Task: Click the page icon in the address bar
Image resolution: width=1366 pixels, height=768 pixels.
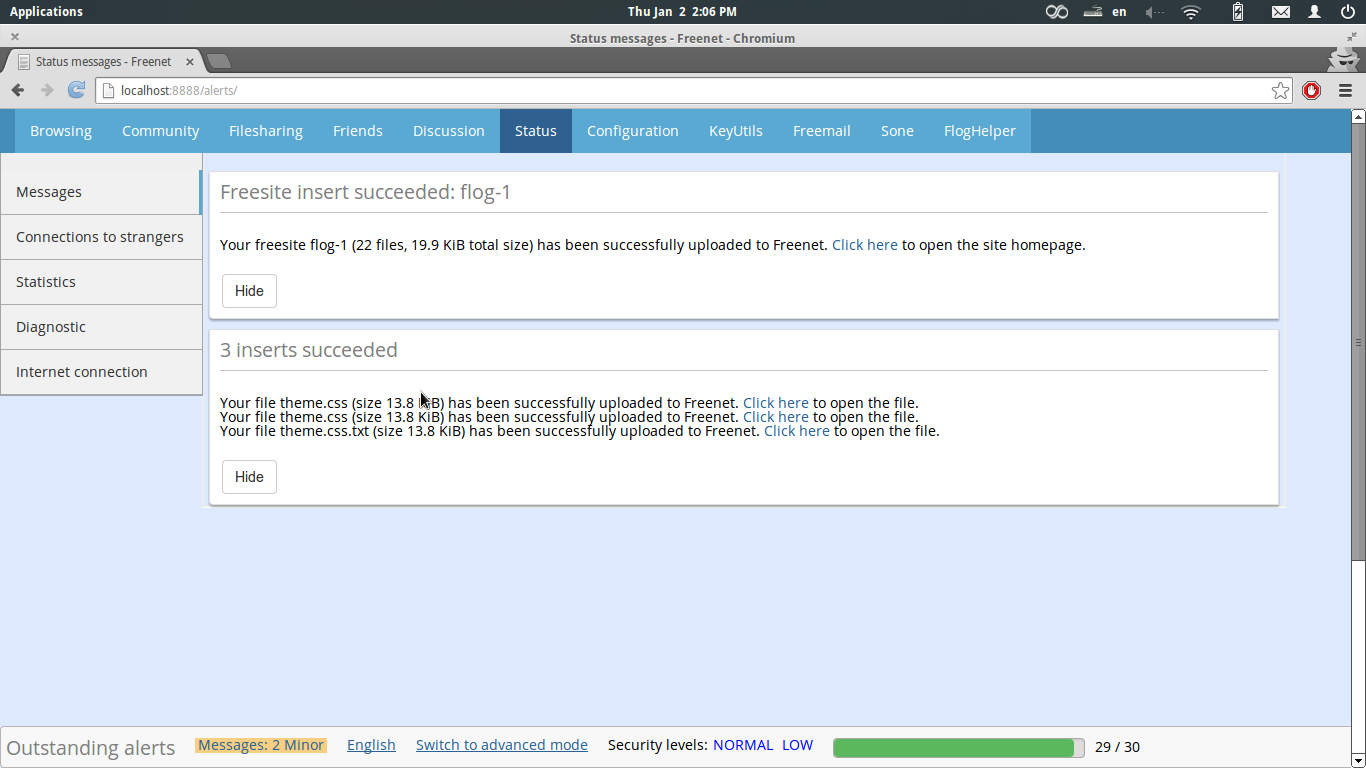Action: point(108,90)
